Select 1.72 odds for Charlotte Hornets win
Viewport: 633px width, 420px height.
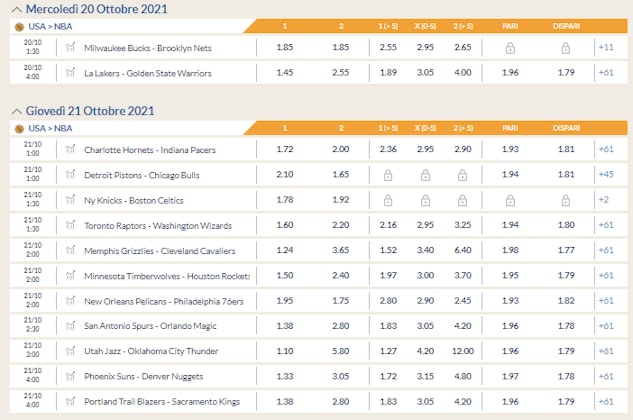[285, 149]
